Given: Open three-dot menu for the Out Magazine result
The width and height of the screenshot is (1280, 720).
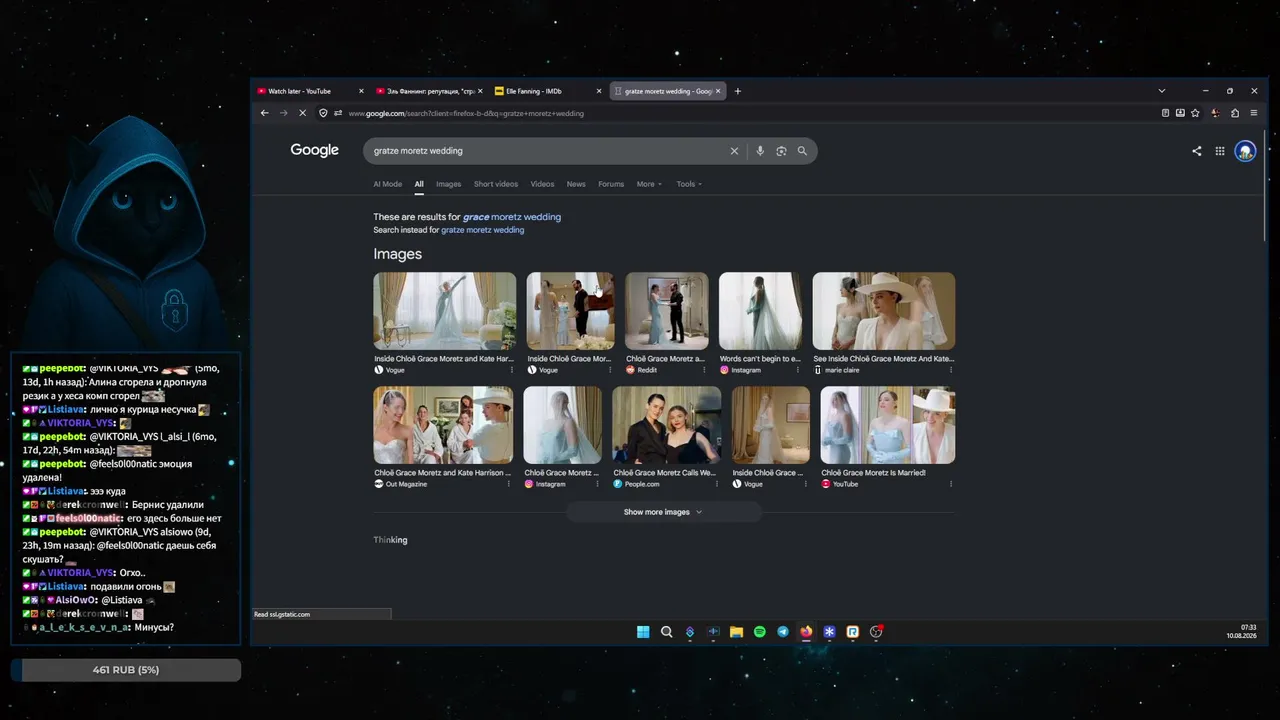Looking at the screenshot, I should tap(509, 484).
